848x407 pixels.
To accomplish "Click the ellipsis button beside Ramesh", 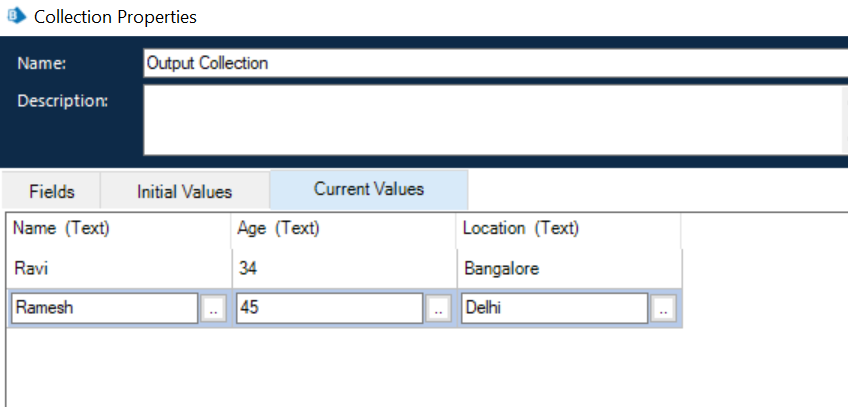I will pos(213,309).
